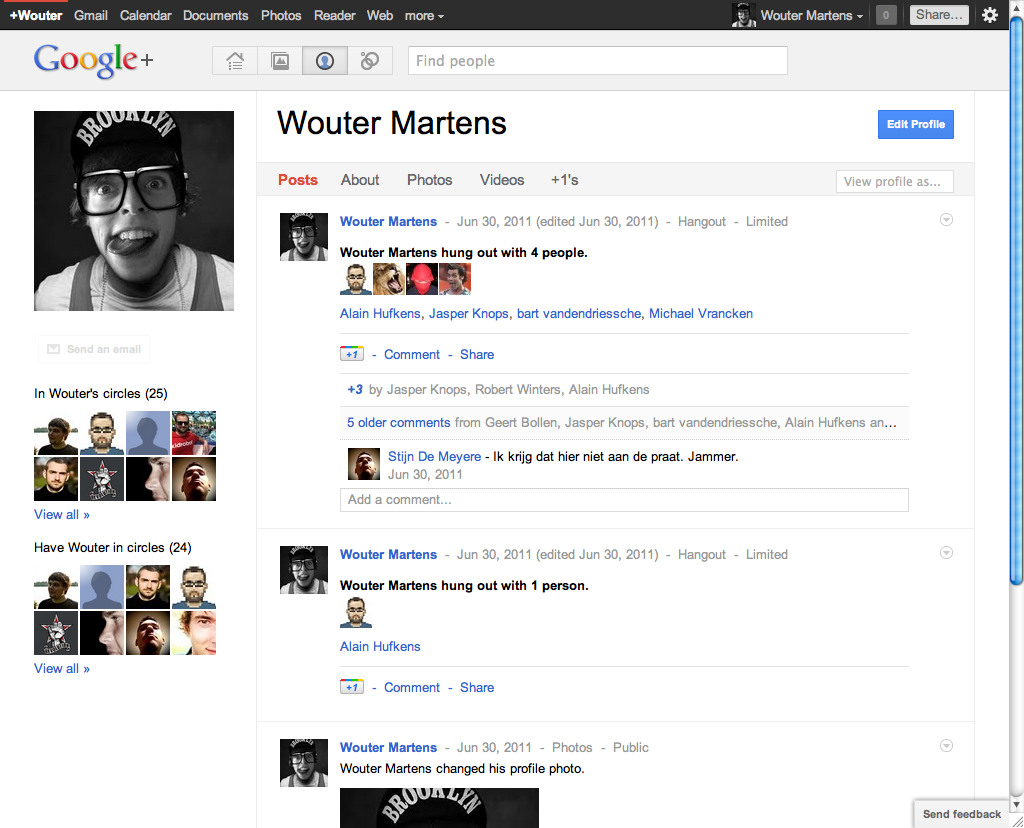The height and width of the screenshot is (828, 1024).
Task: Click the Send feedback button
Action: [x=962, y=814]
